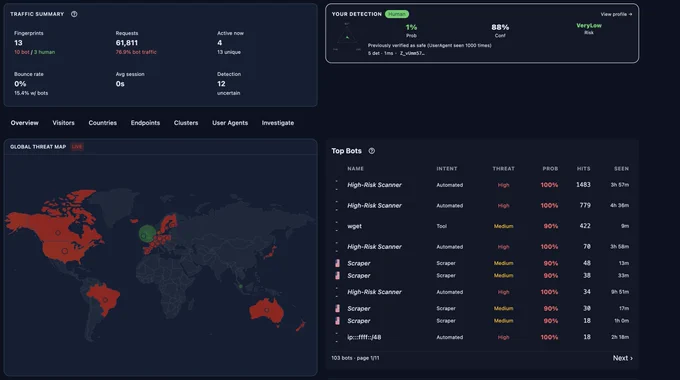Click Detection 12 uncertain value
680x380 pixels.
(221, 84)
